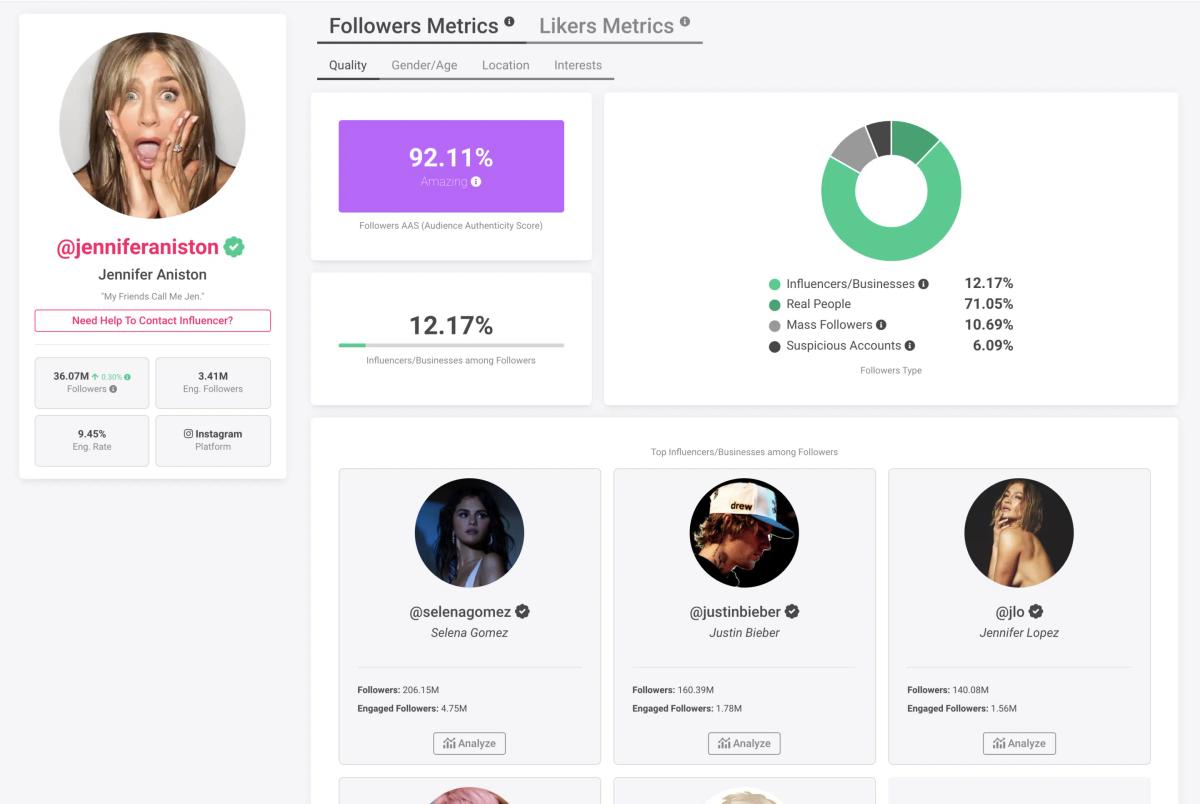
Task: Click info icon next to Likers Metrics
Action: pos(684,21)
